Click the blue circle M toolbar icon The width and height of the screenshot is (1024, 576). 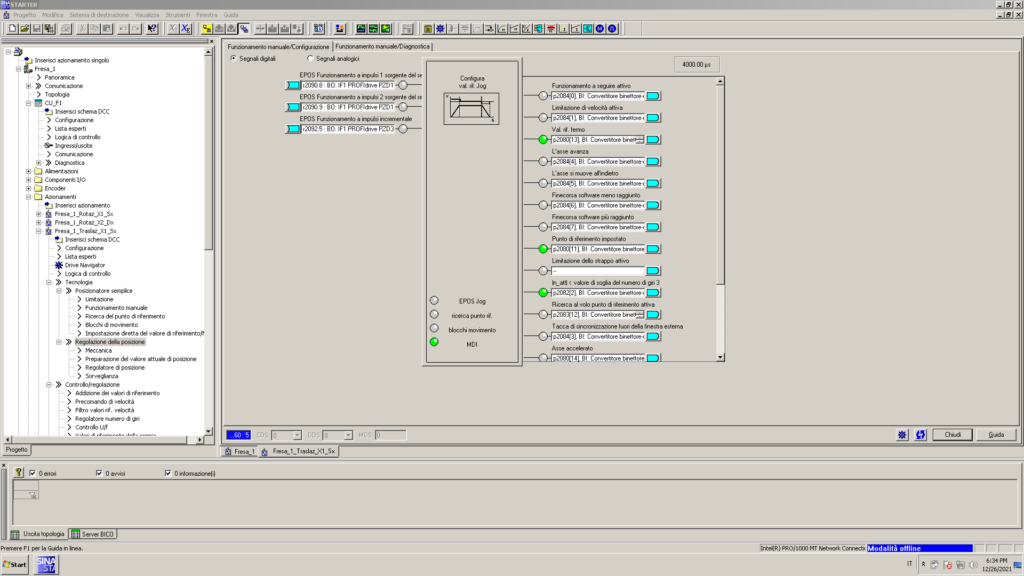600,29
